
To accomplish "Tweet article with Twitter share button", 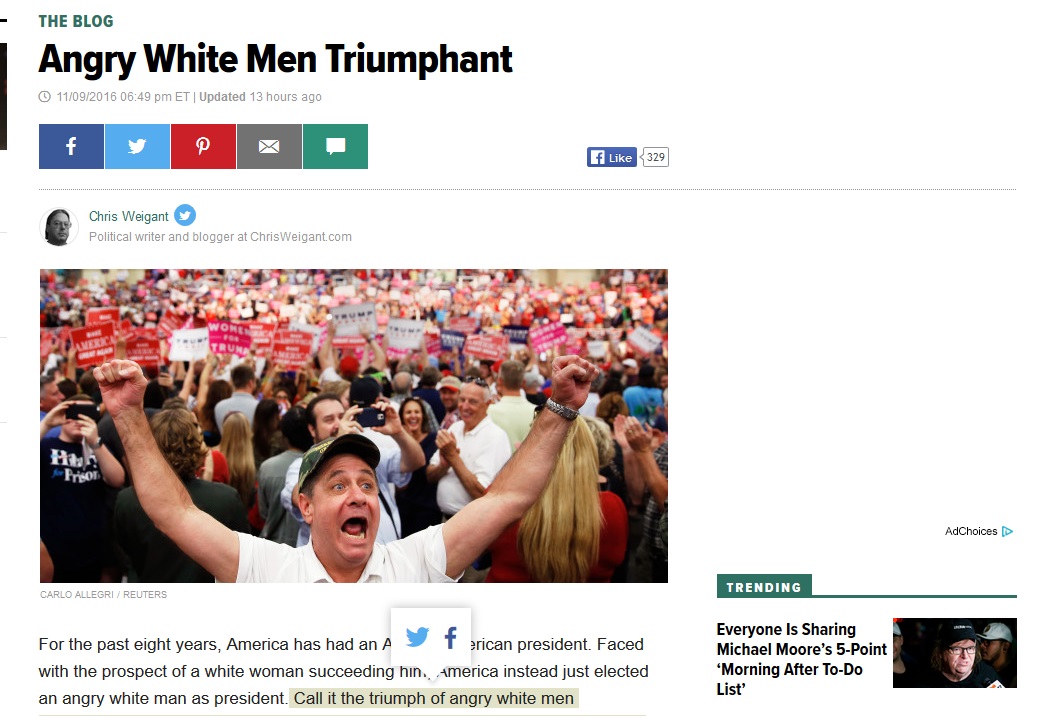I will tap(137, 147).
